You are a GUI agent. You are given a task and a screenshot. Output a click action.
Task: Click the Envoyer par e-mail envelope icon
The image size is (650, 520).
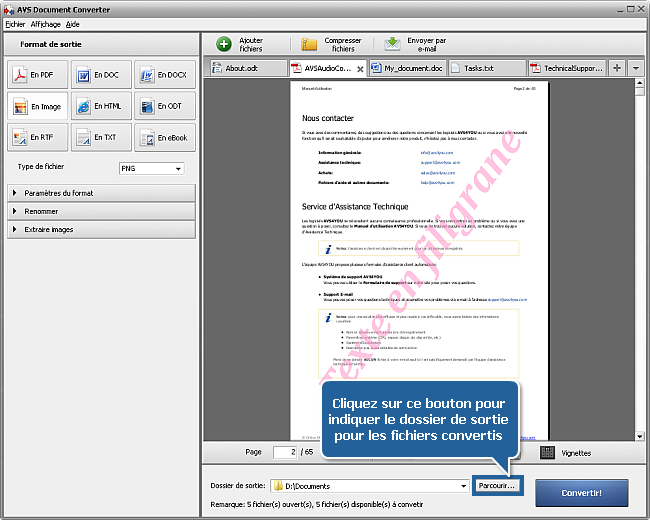click(393, 44)
